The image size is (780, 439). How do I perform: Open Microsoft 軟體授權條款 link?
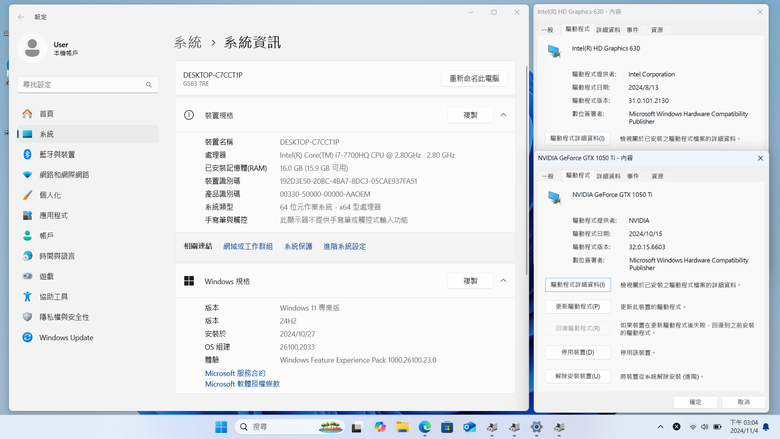242,384
